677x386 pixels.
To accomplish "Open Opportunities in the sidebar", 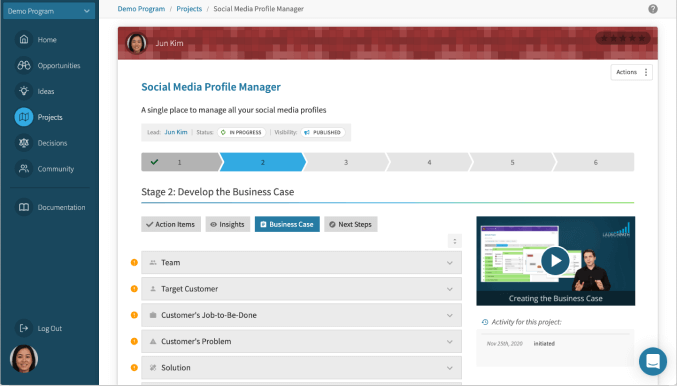I will click(59, 66).
